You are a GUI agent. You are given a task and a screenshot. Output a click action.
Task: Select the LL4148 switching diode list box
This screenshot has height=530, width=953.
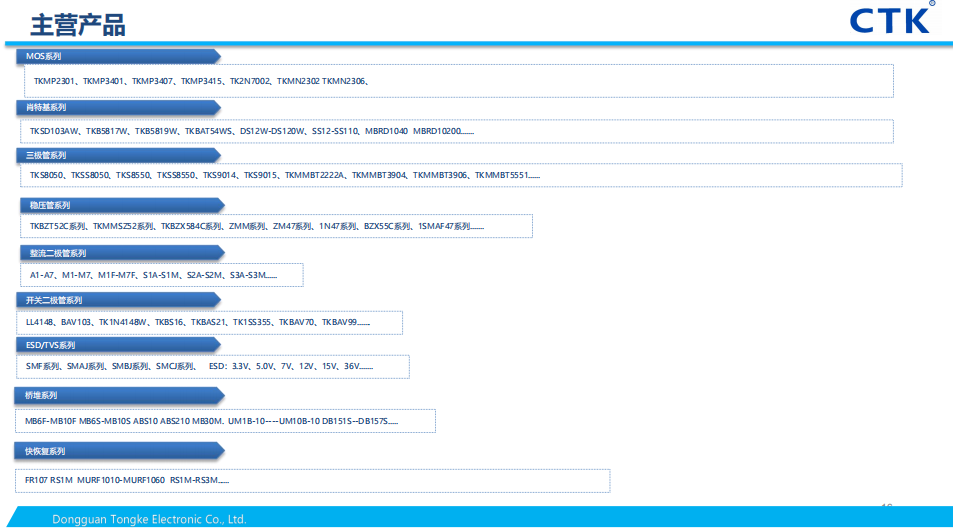(211, 322)
